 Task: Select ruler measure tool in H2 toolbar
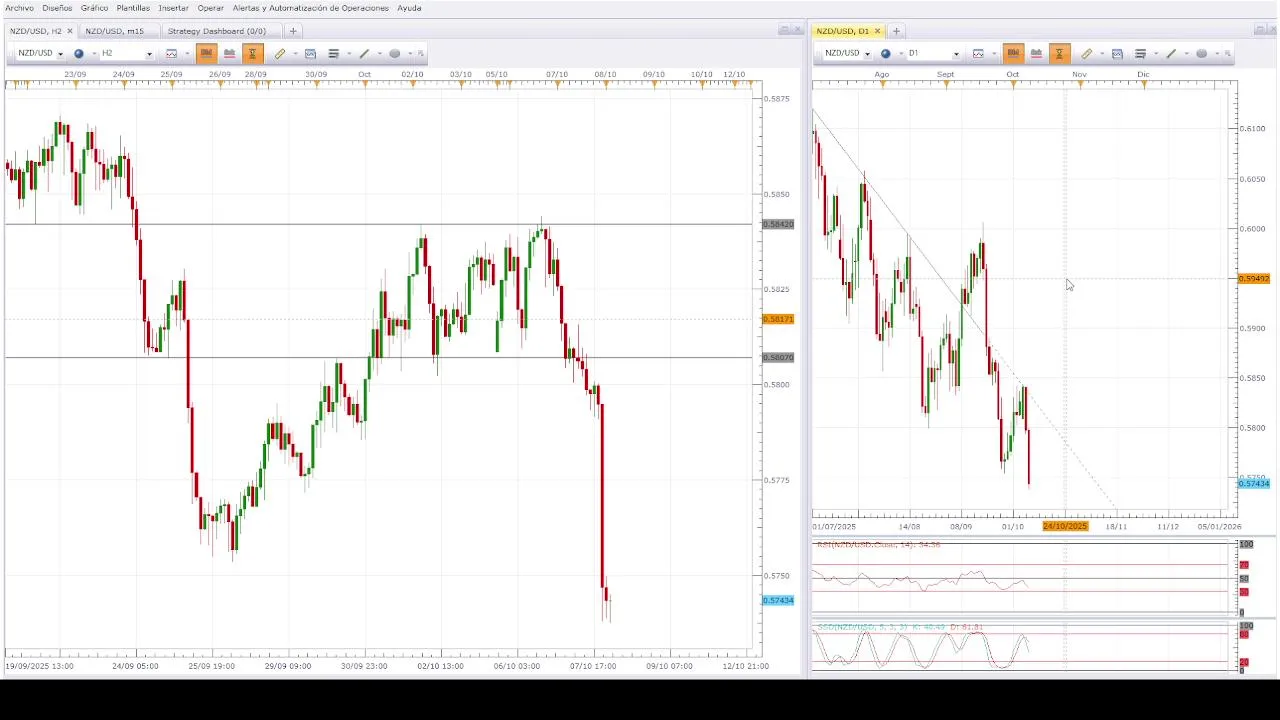tap(280, 54)
